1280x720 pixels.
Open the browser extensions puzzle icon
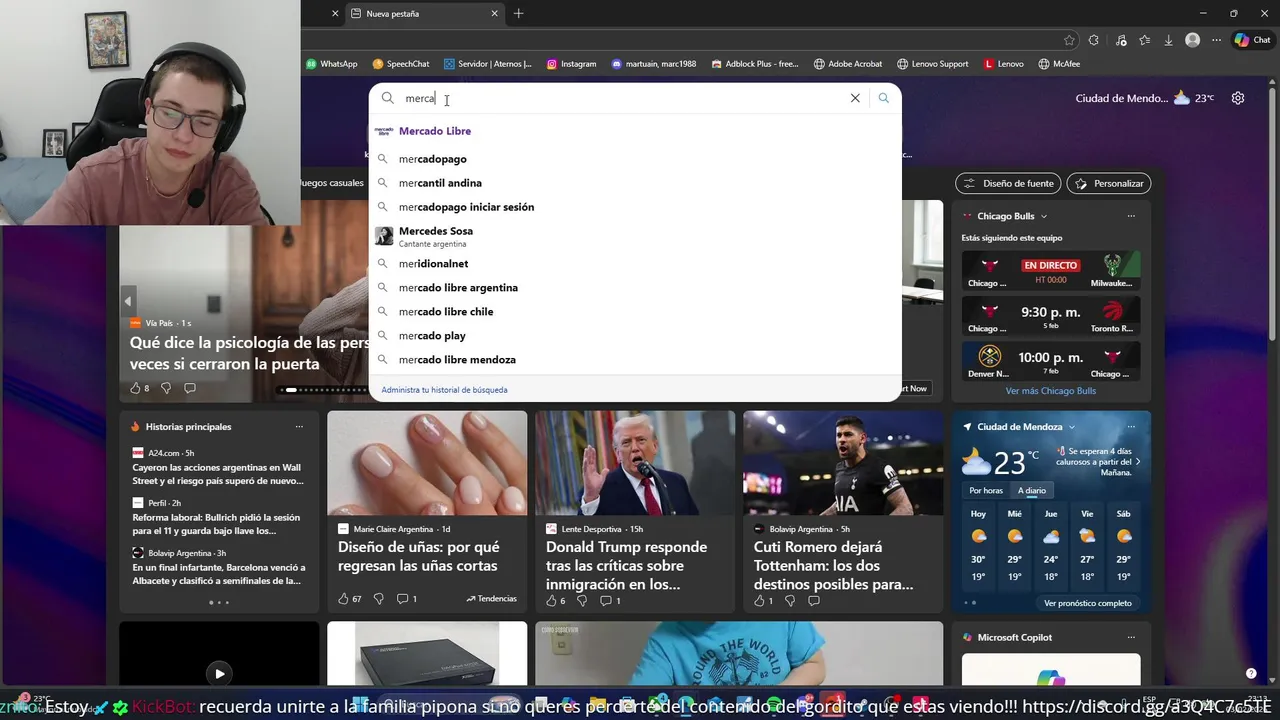tap(1093, 40)
